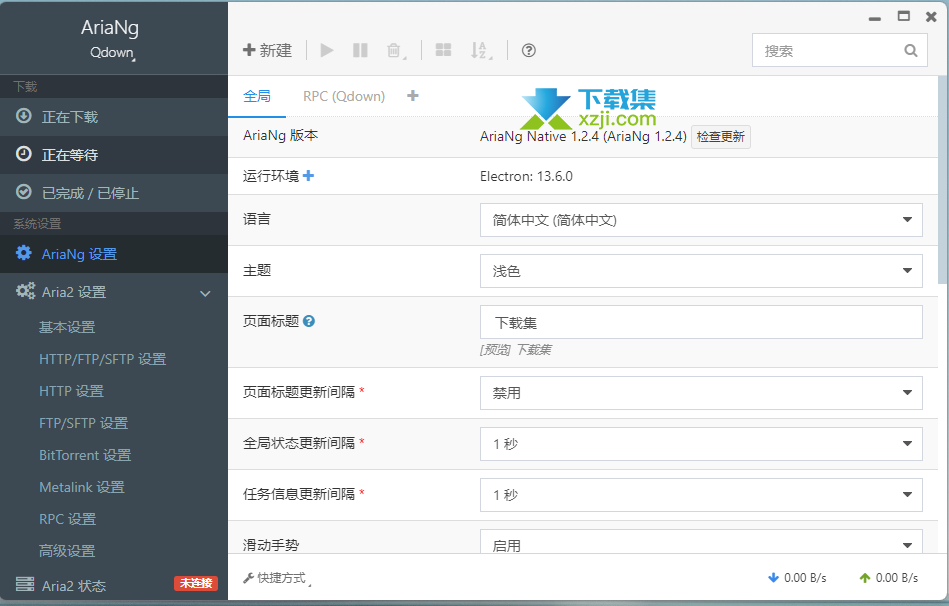Open HTTP/FTP/SFTP 设置

(x=102, y=359)
